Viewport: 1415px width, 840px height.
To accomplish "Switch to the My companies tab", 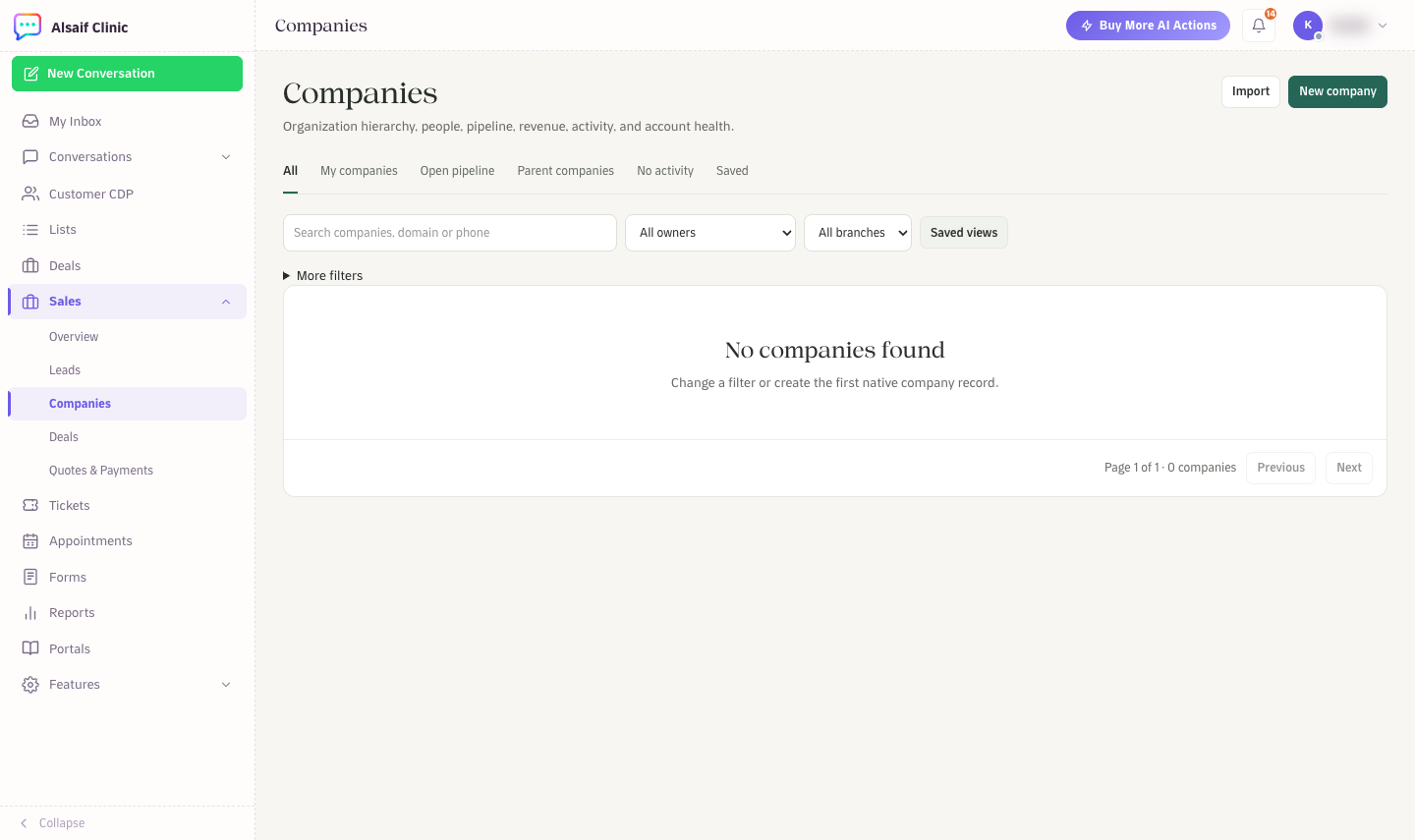I will coord(359,171).
